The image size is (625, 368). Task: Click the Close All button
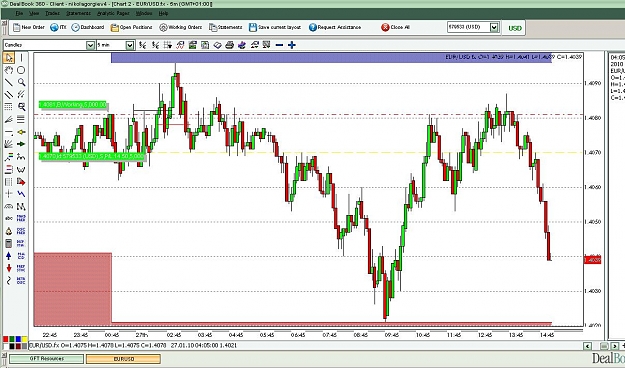click(x=395, y=27)
